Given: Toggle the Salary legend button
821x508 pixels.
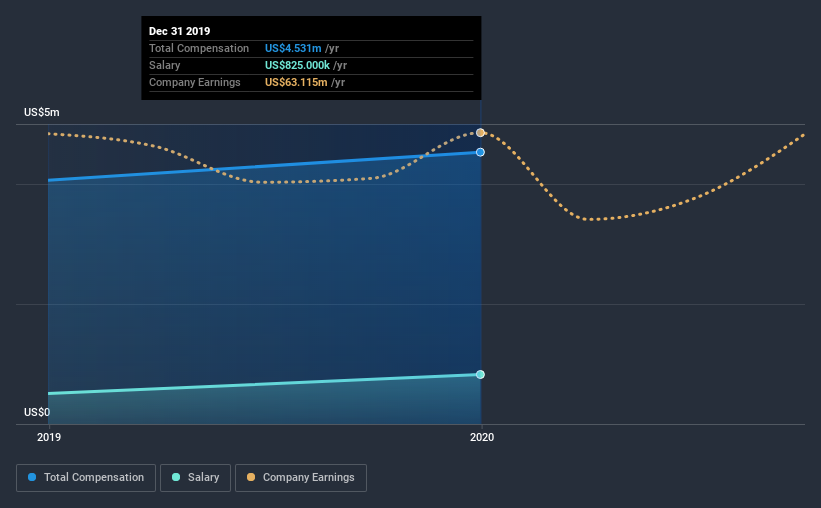Looking at the screenshot, I should (195, 478).
